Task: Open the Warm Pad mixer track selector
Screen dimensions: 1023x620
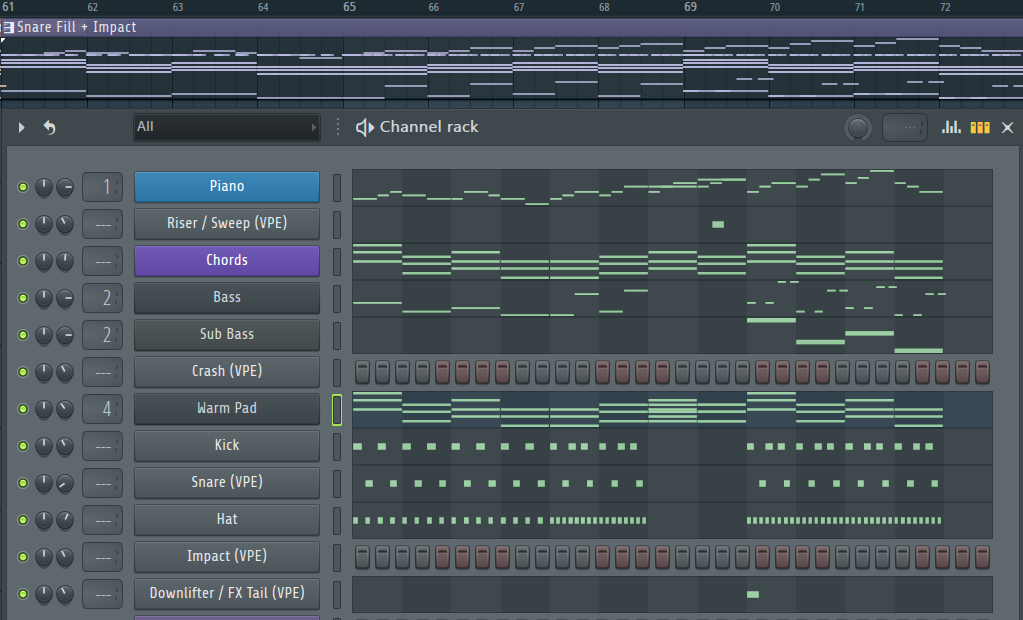Action: click(x=102, y=409)
